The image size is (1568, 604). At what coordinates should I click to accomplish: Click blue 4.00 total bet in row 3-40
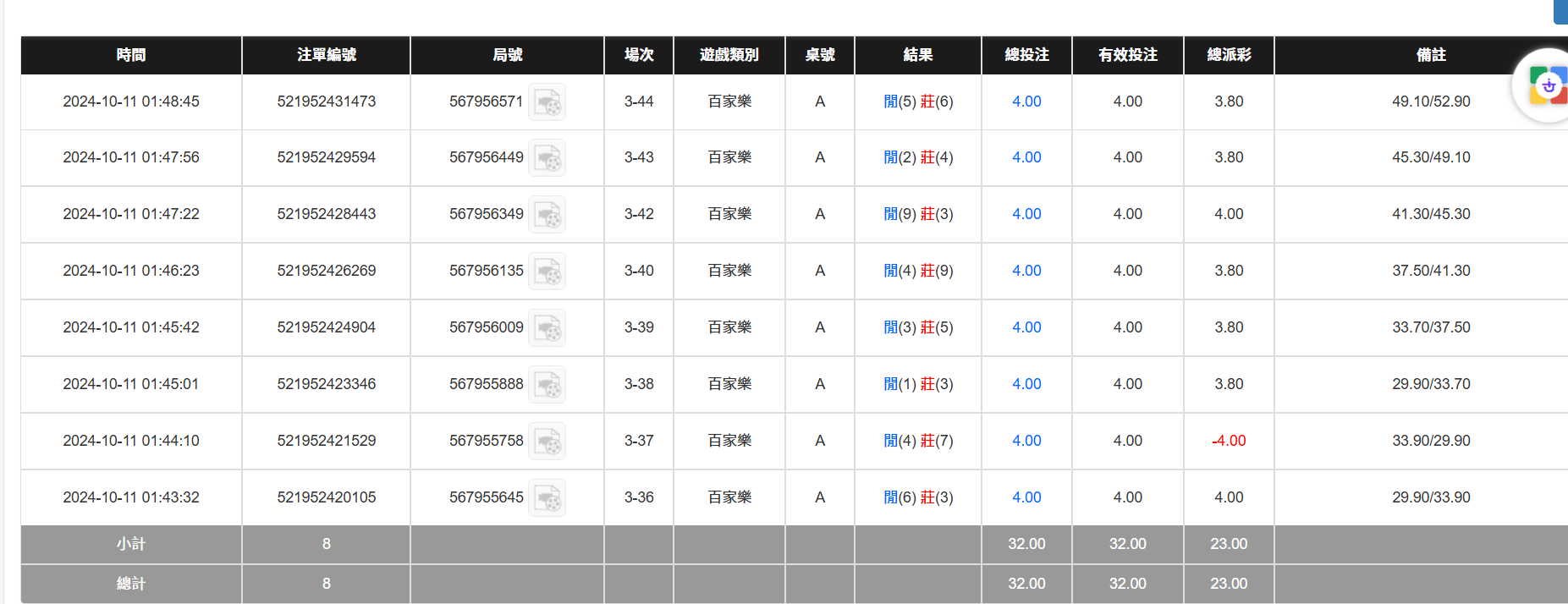tap(1026, 271)
